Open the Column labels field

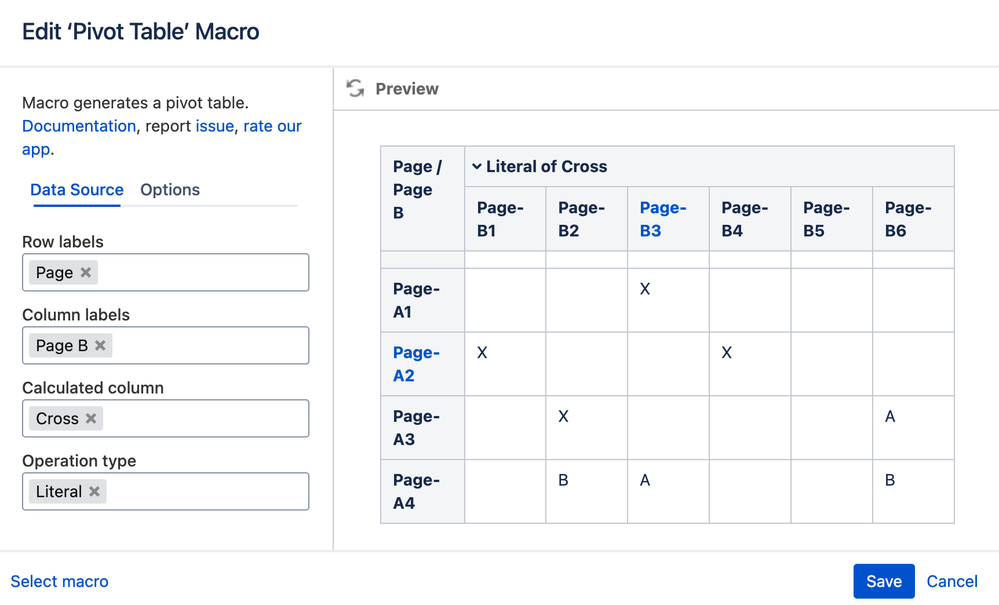click(200, 346)
